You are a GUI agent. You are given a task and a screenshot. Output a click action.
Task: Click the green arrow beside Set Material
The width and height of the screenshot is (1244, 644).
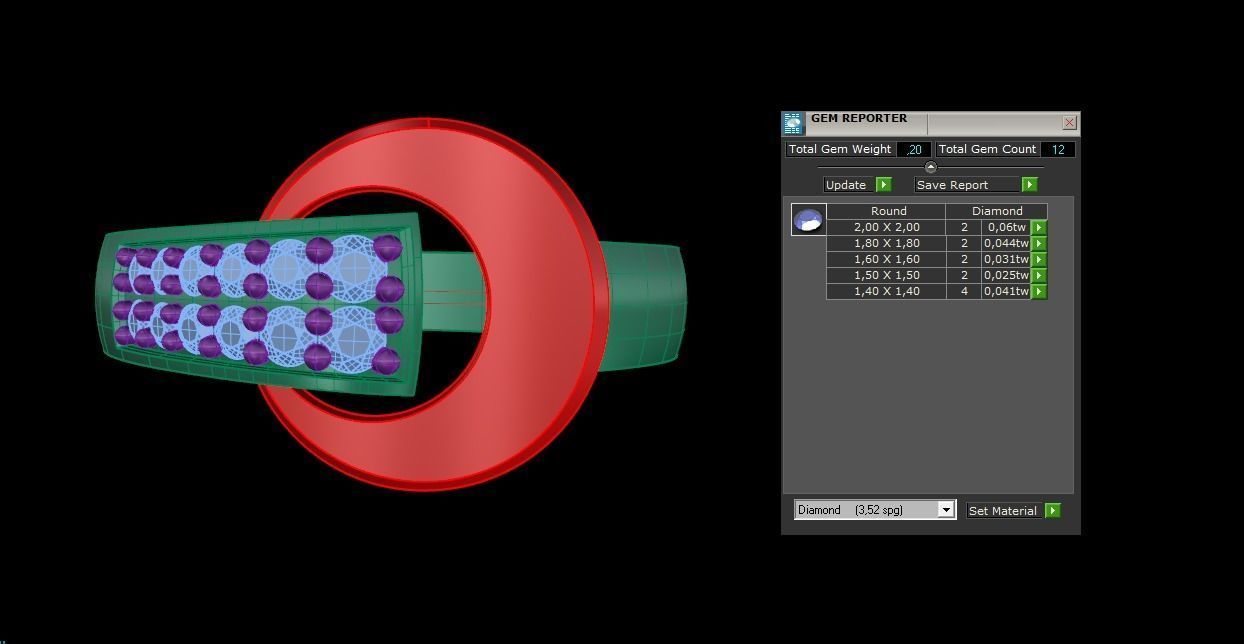pos(1052,511)
